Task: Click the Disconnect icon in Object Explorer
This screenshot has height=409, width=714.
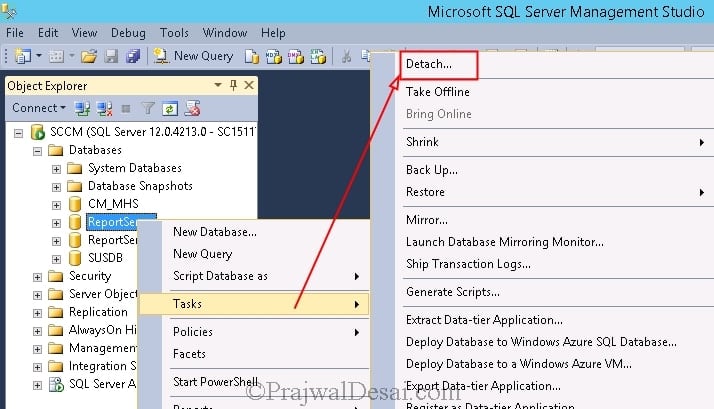Action: click(104, 108)
